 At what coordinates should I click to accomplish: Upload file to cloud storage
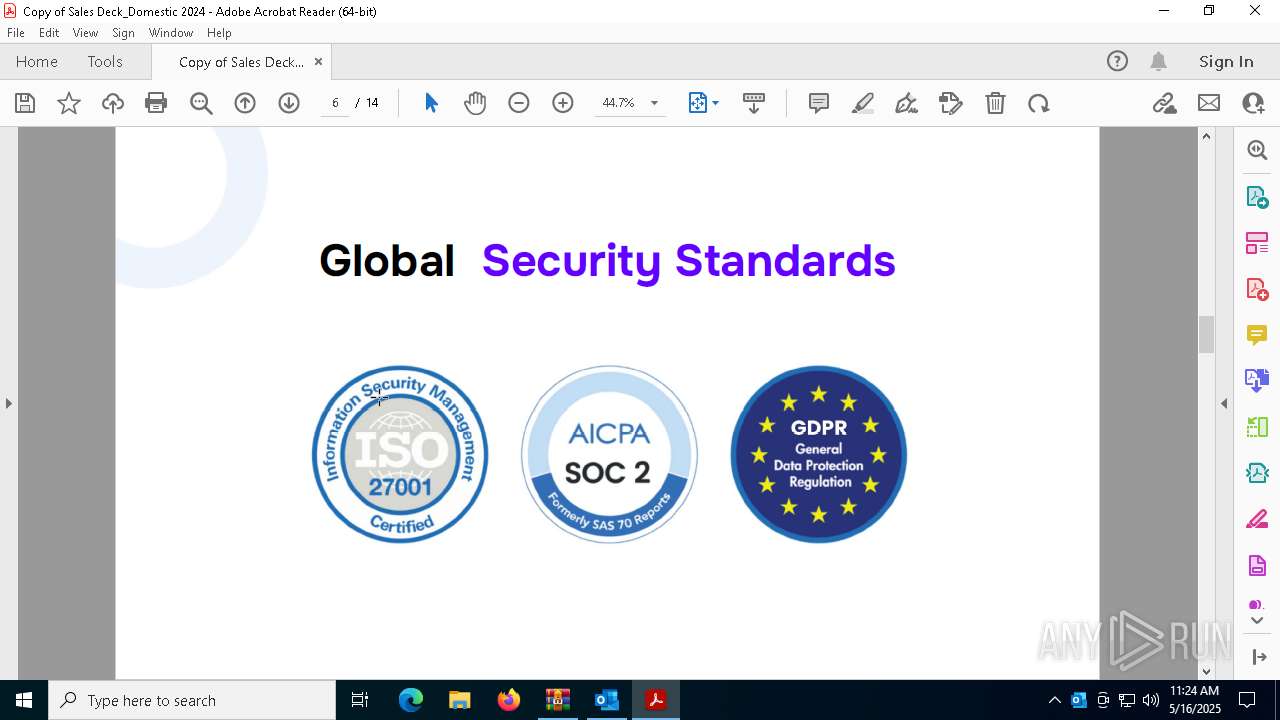pyautogui.click(x=113, y=103)
